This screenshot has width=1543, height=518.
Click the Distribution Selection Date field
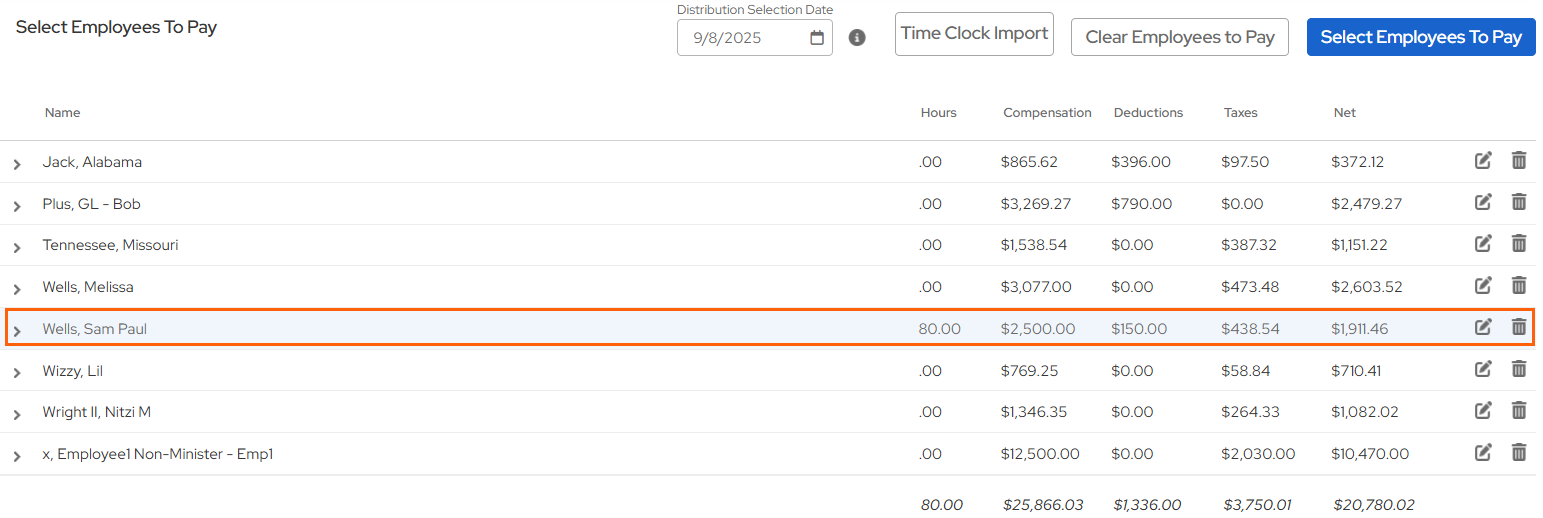(x=740, y=38)
